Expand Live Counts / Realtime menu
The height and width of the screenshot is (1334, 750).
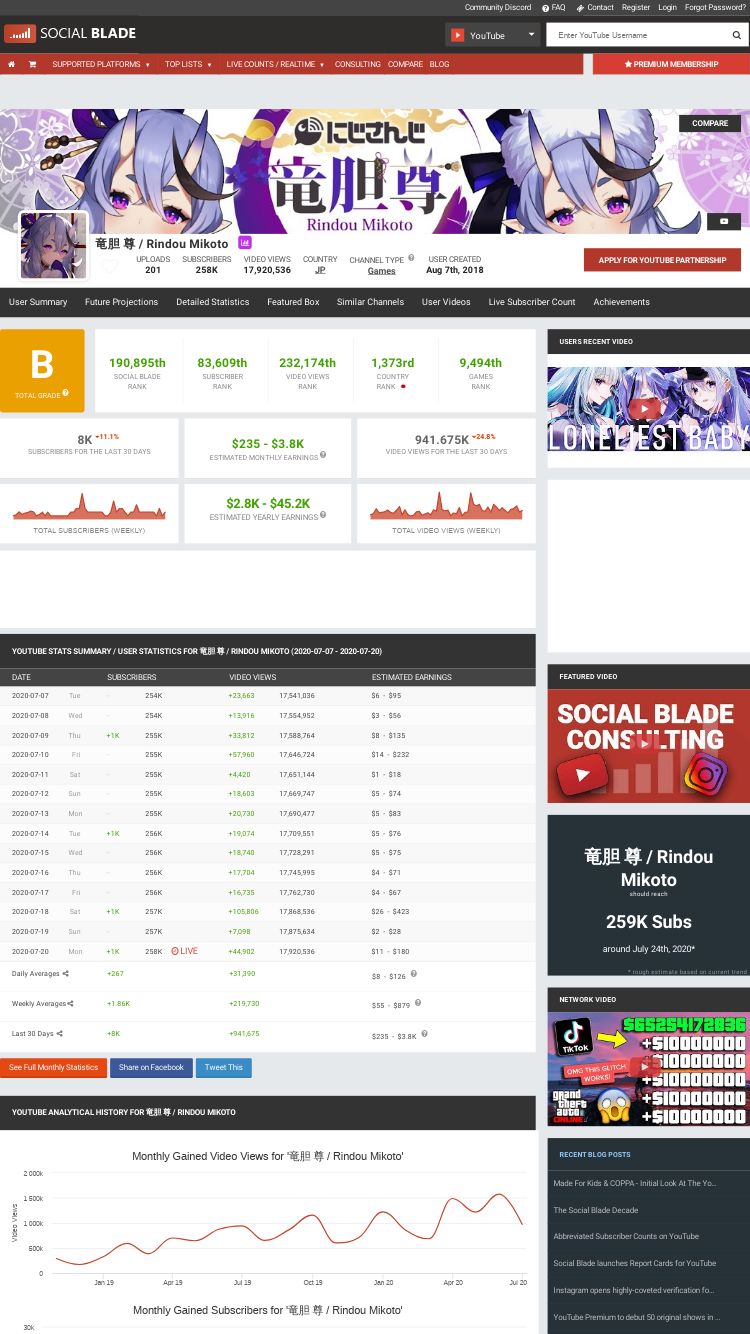[275, 64]
